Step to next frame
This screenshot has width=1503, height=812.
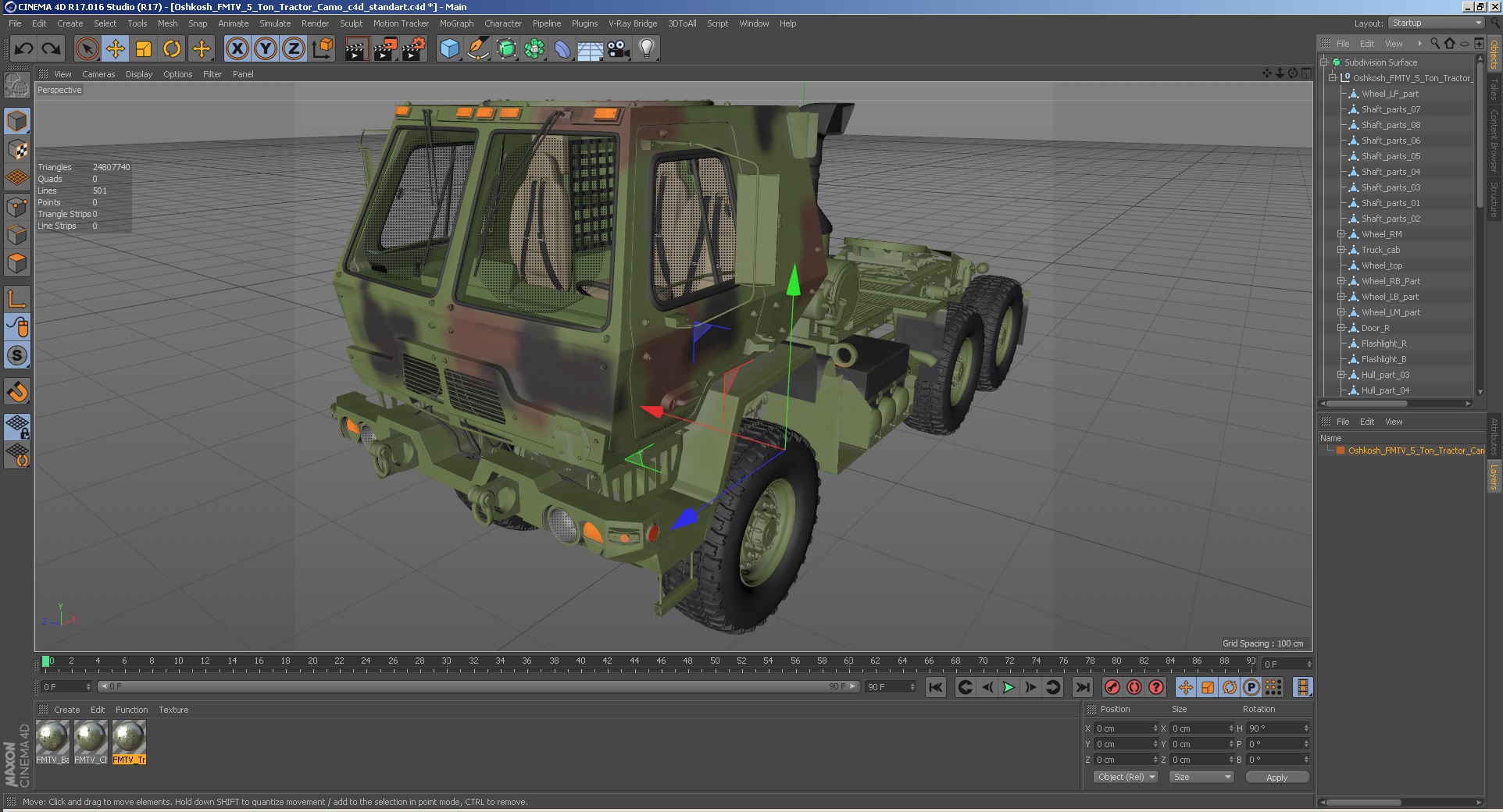(1030, 687)
